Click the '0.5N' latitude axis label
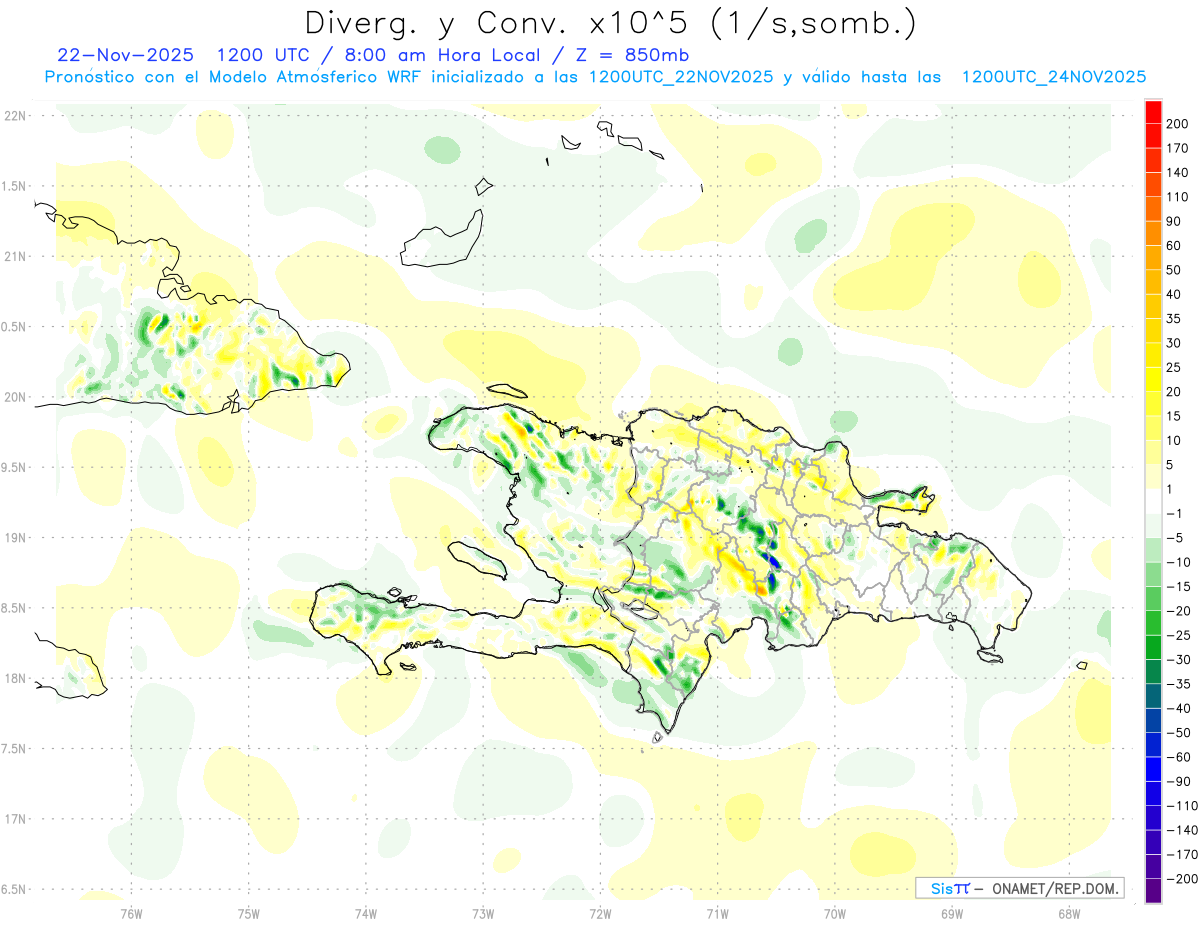The width and height of the screenshot is (1200, 927). coord(14,326)
